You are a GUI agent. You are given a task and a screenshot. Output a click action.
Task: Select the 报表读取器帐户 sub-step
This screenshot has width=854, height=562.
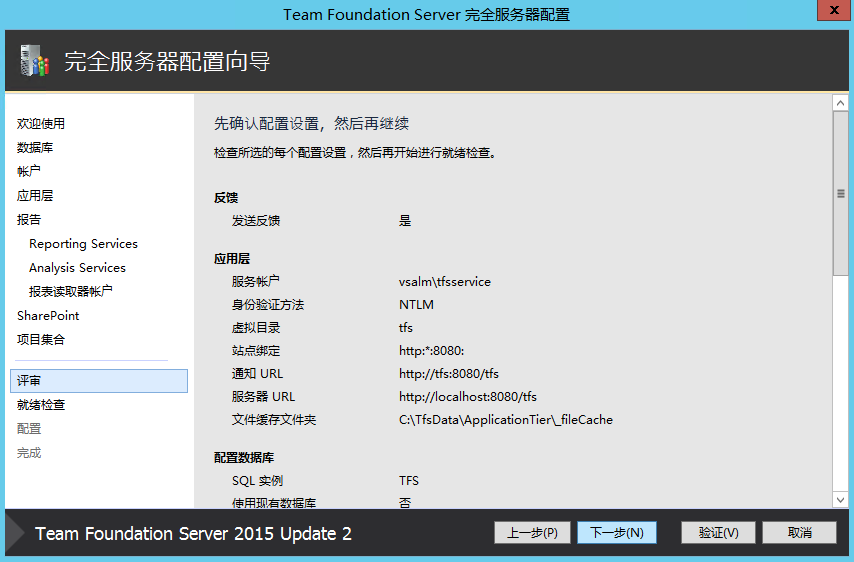pyautogui.click(x=71, y=291)
